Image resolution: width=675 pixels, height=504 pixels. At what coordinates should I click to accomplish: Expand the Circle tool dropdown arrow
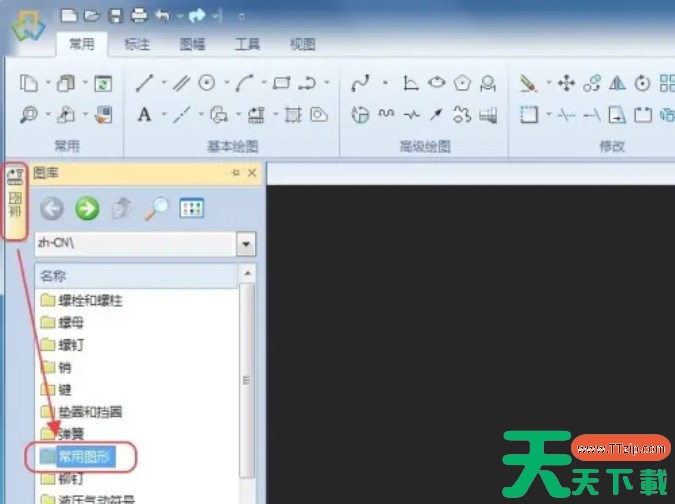(226, 82)
